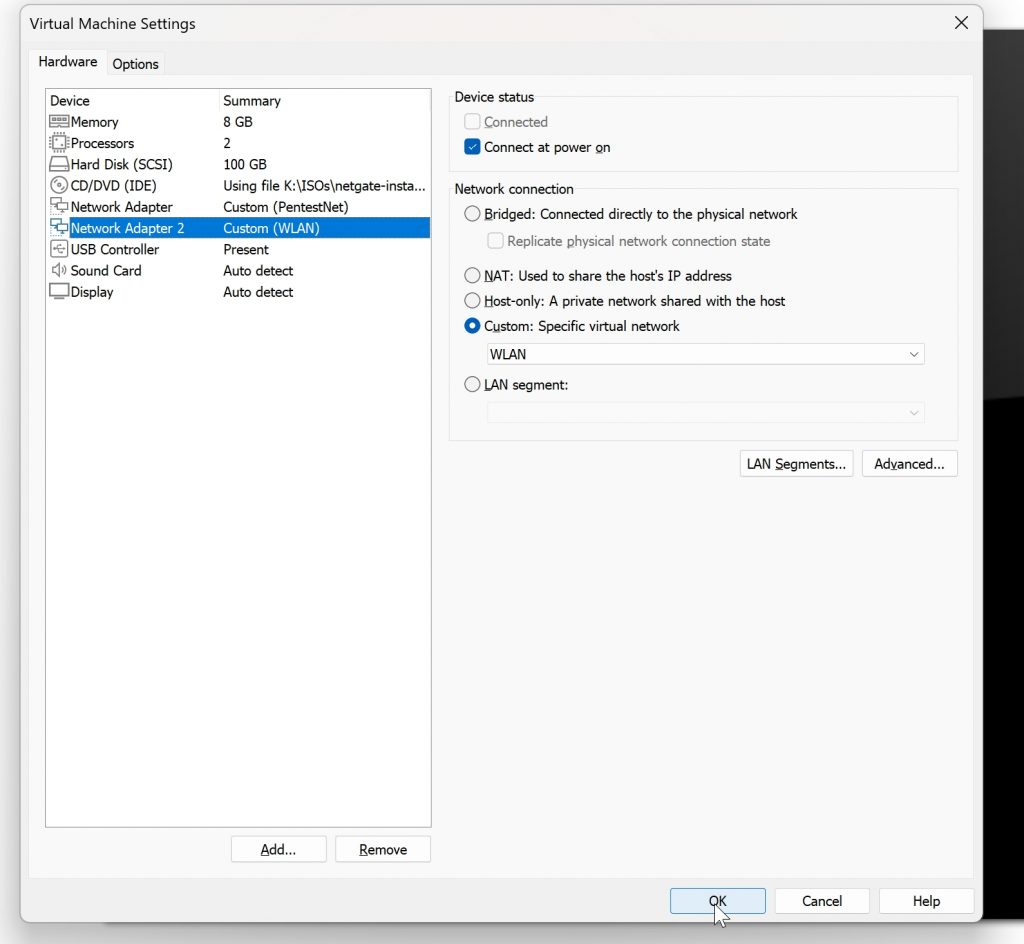The width and height of the screenshot is (1024, 944).
Task: Click the Advanced button
Action: (x=909, y=464)
